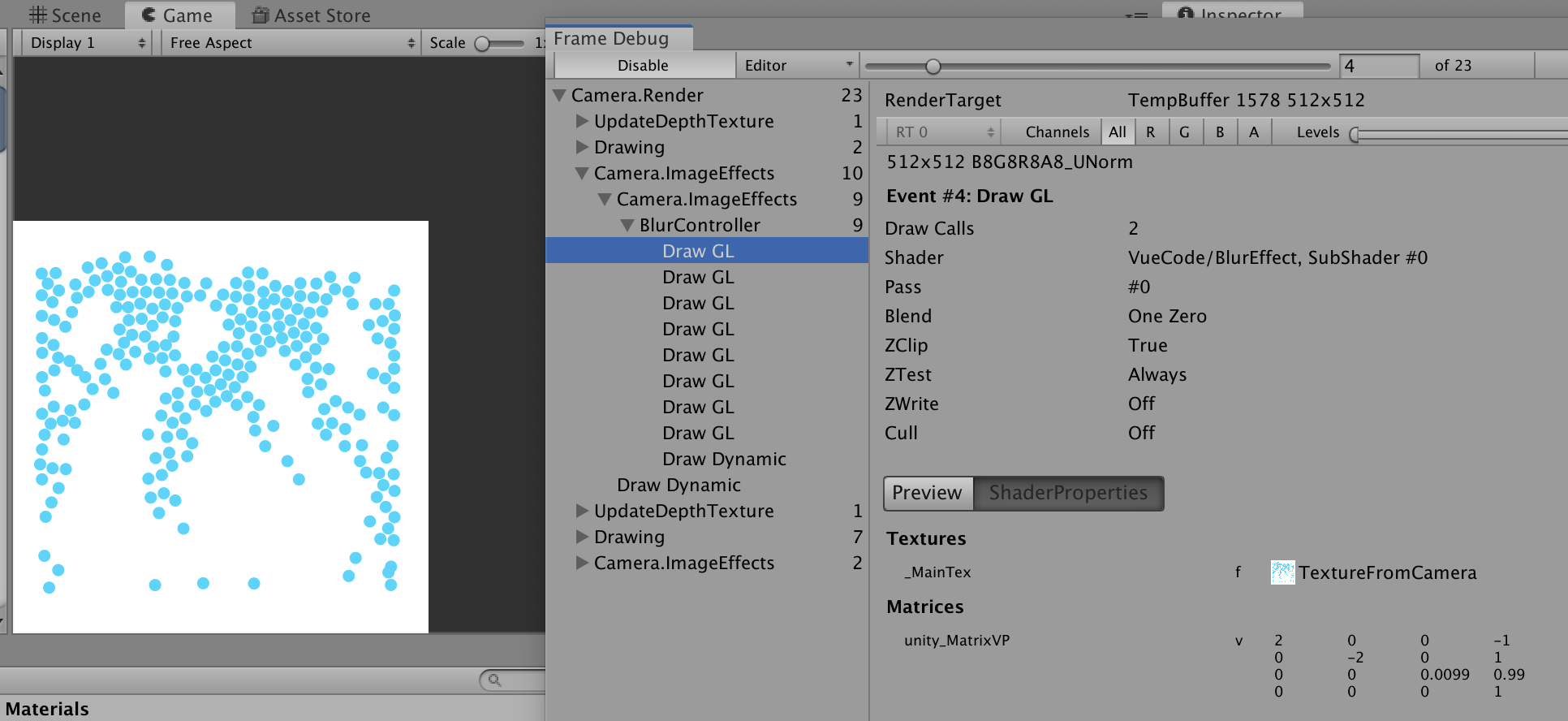Click the Blend value One Zero
The height and width of the screenshot is (721, 1568).
pyautogui.click(x=1167, y=316)
